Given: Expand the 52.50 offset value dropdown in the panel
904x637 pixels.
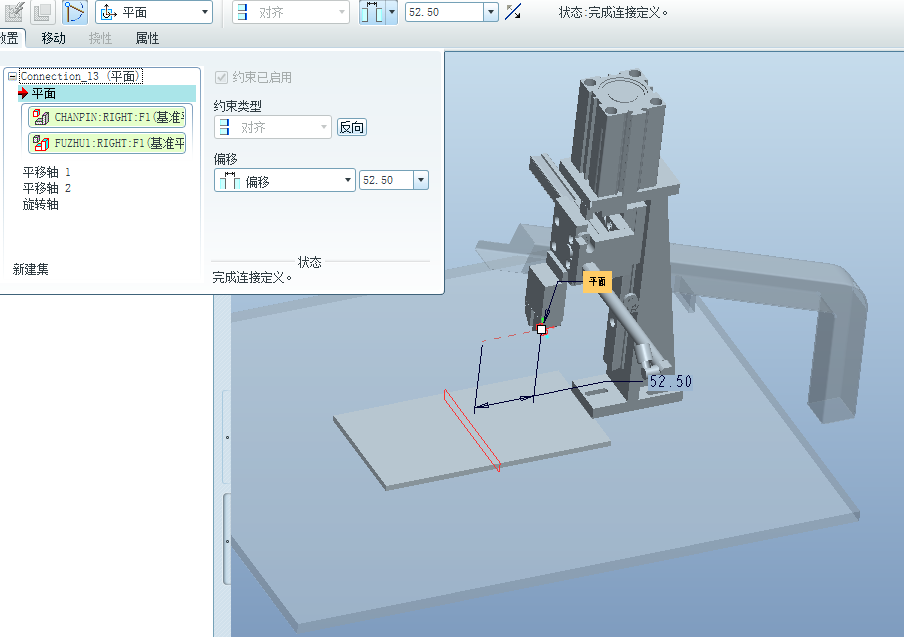Looking at the screenshot, I should [x=420, y=180].
